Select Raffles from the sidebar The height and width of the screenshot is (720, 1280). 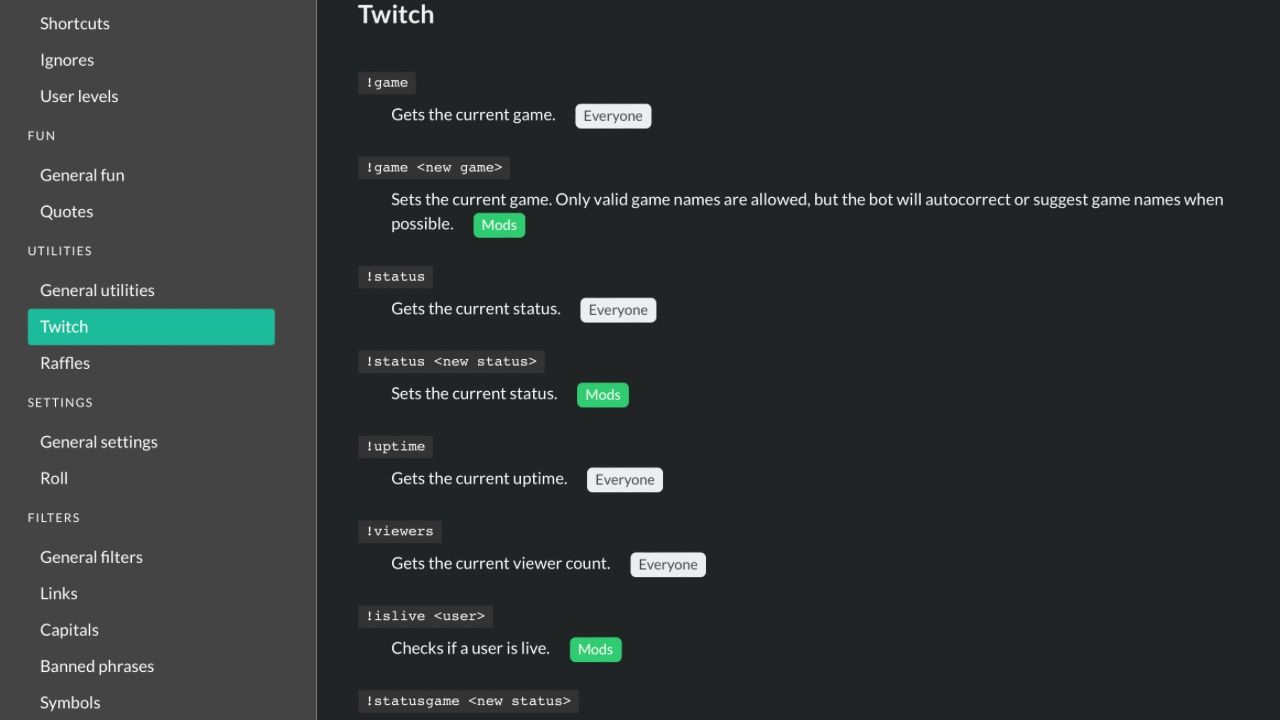coord(64,362)
